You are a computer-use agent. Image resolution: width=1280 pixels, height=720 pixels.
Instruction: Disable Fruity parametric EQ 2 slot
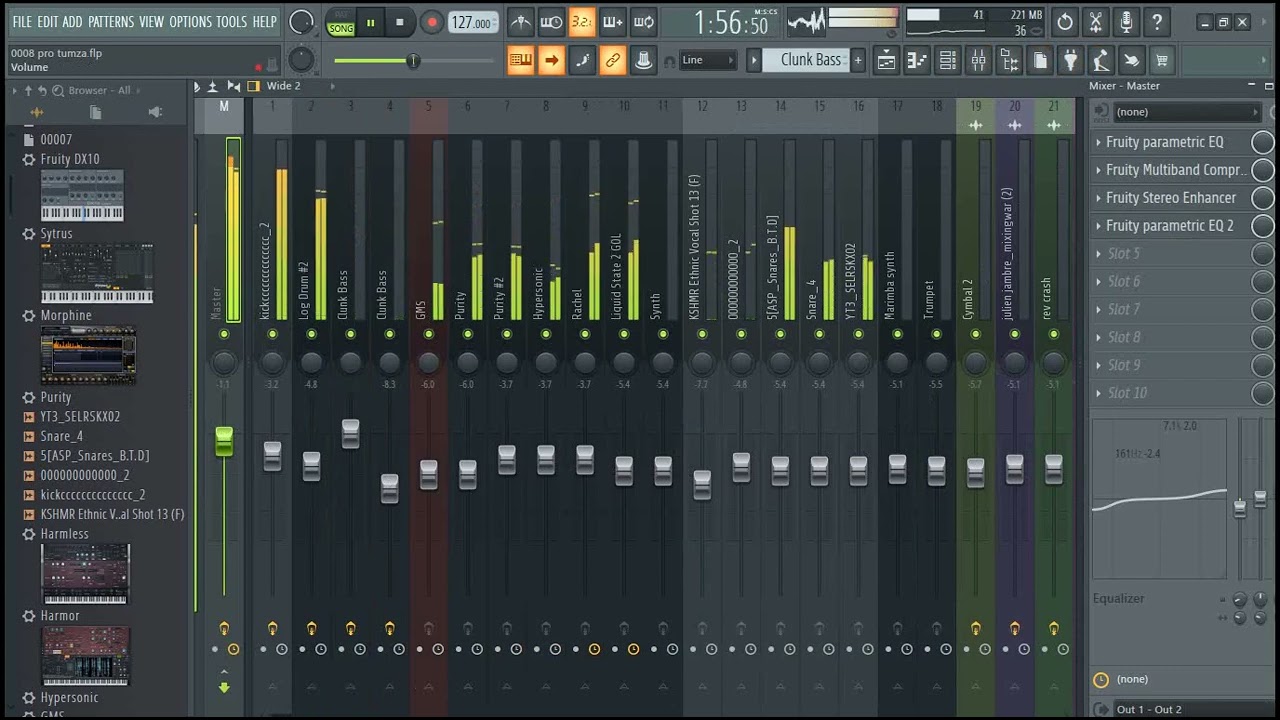pos(1263,226)
